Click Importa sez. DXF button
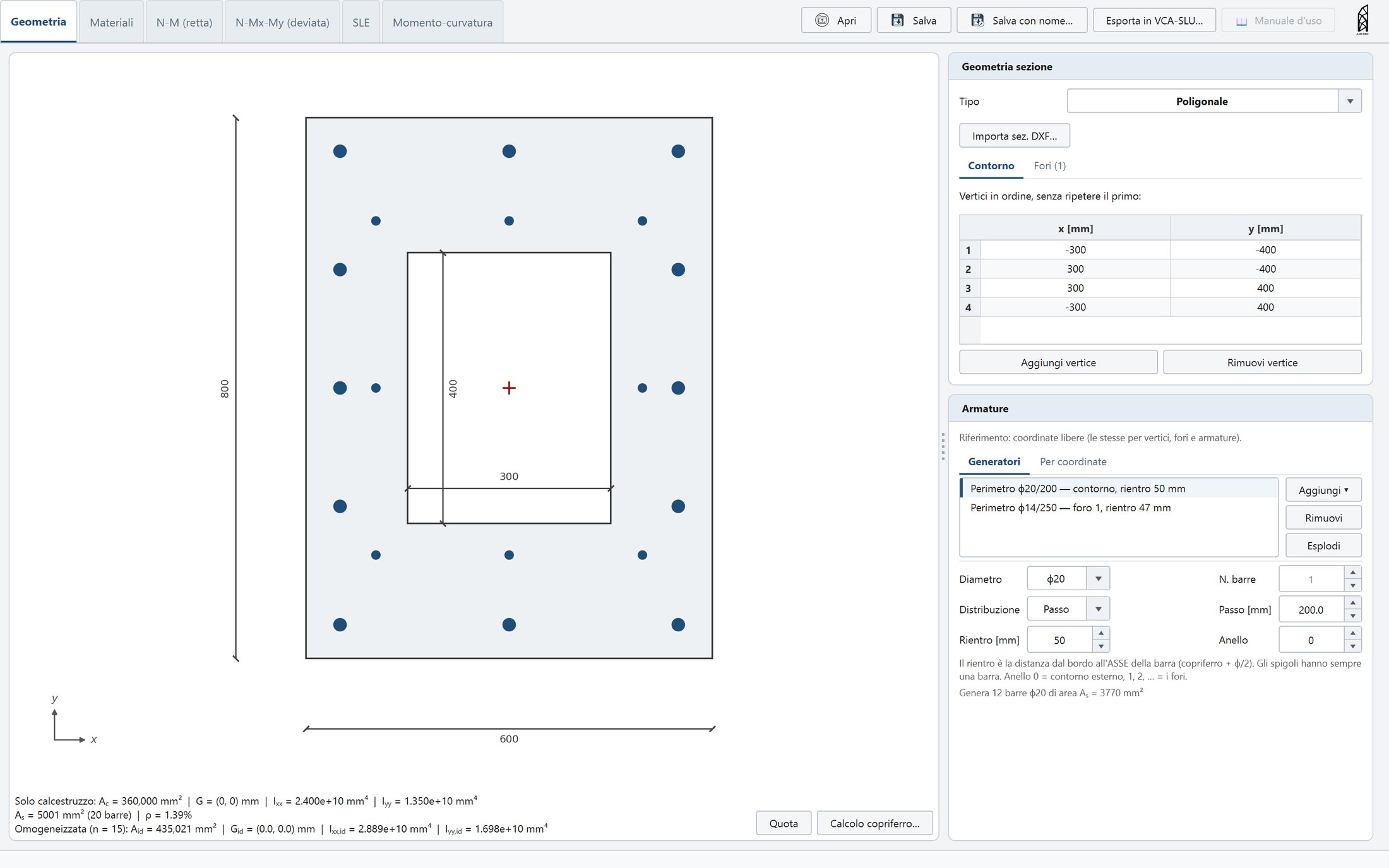 (x=1014, y=136)
